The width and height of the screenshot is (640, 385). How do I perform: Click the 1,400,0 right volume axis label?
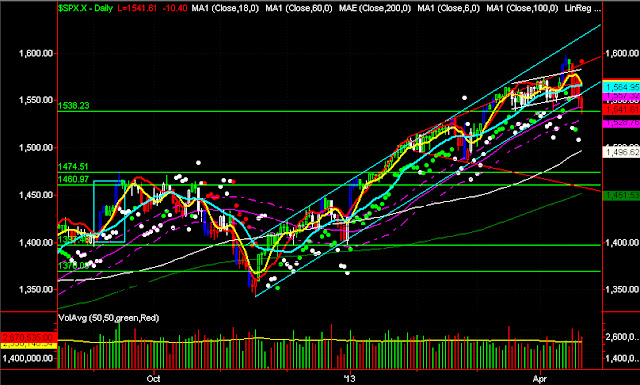(621, 358)
